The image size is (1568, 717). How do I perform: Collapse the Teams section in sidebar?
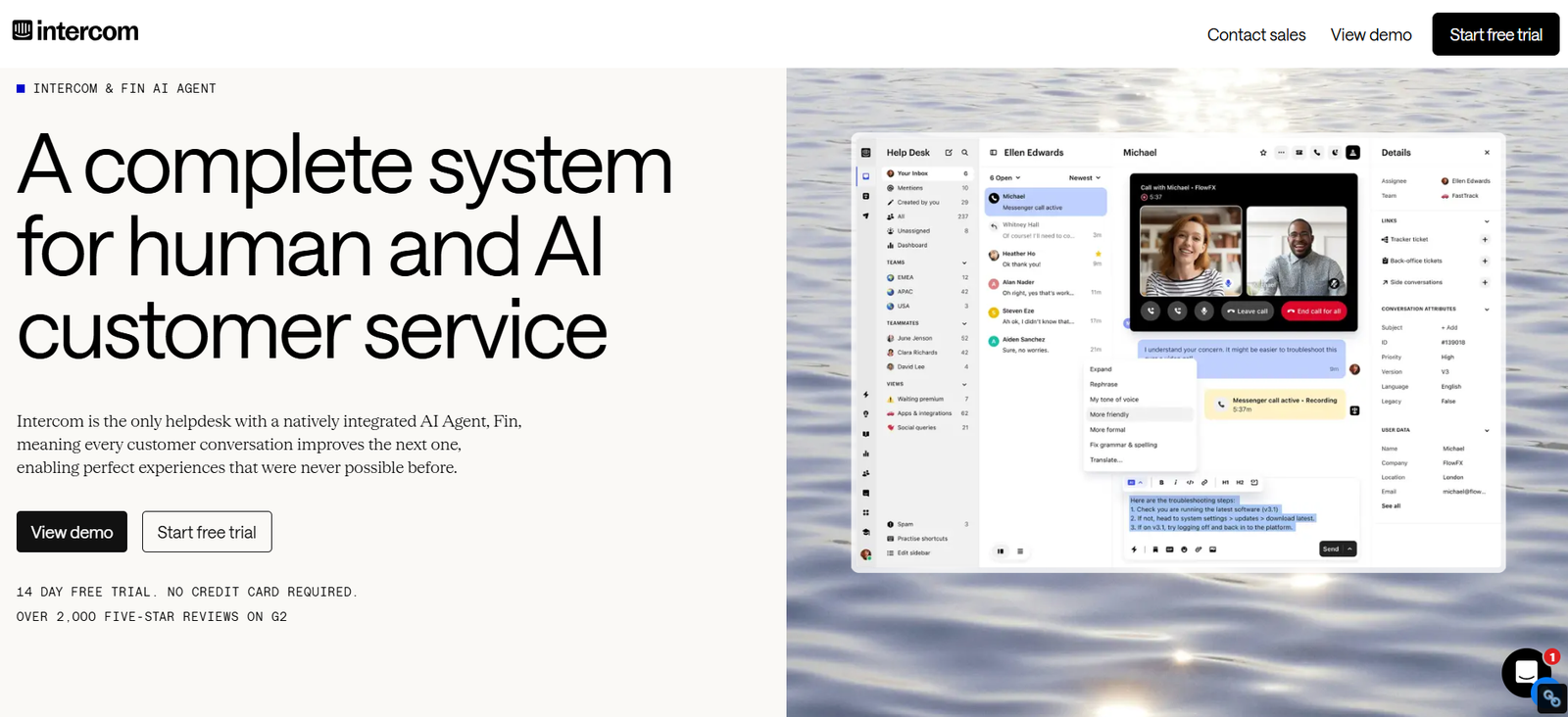pos(964,263)
